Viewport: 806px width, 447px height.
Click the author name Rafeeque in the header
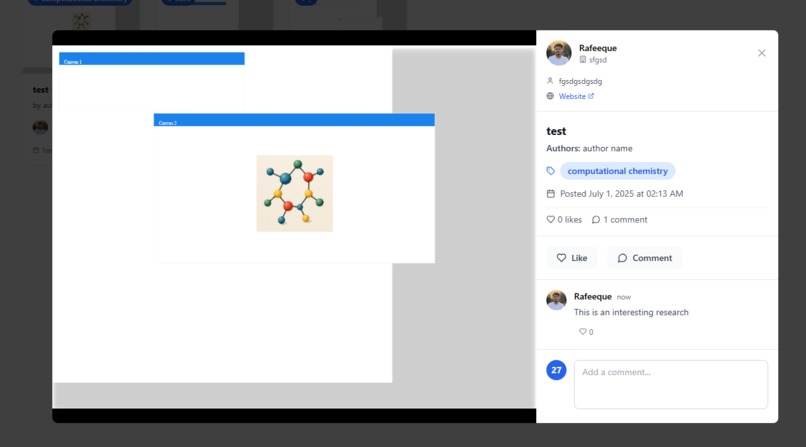pos(598,48)
